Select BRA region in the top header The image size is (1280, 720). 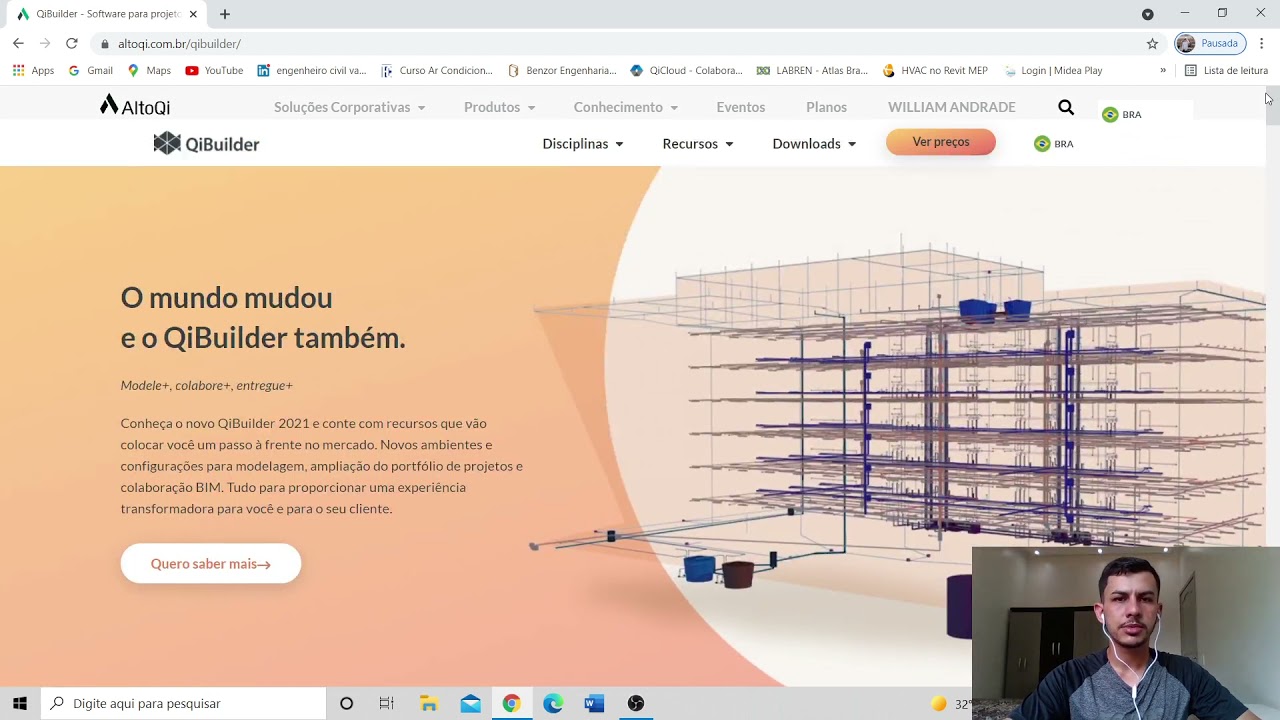point(1121,114)
